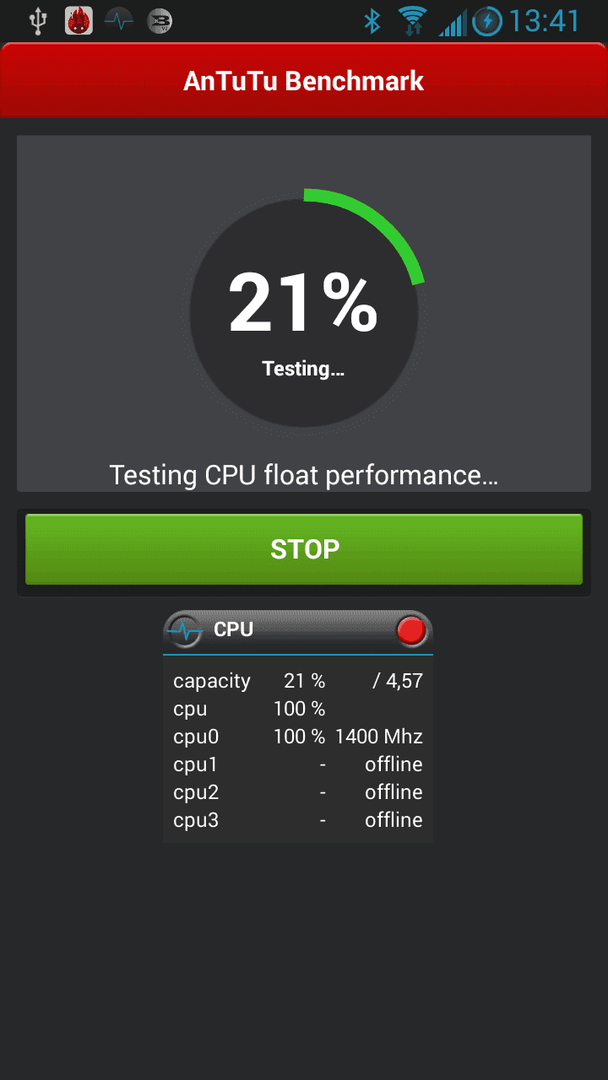Tap the status bar clock 13:41
The image size is (608, 1080).
[x=544, y=21]
